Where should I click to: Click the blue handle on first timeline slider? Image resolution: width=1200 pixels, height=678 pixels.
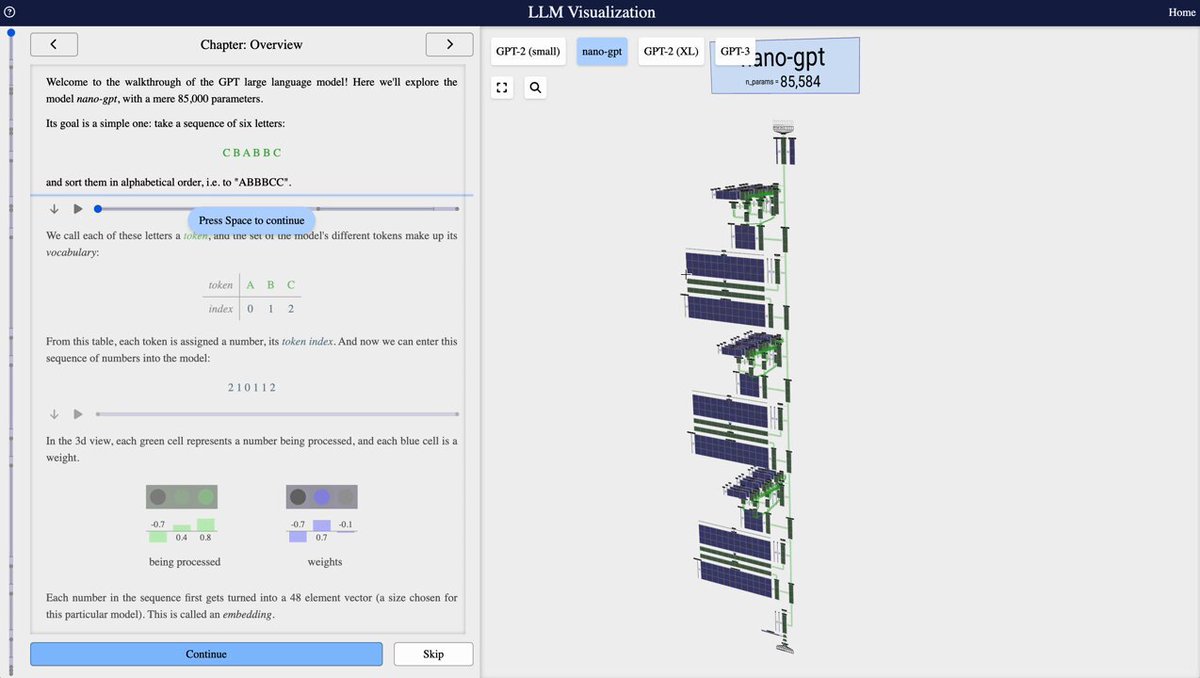(x=97, y=209)
